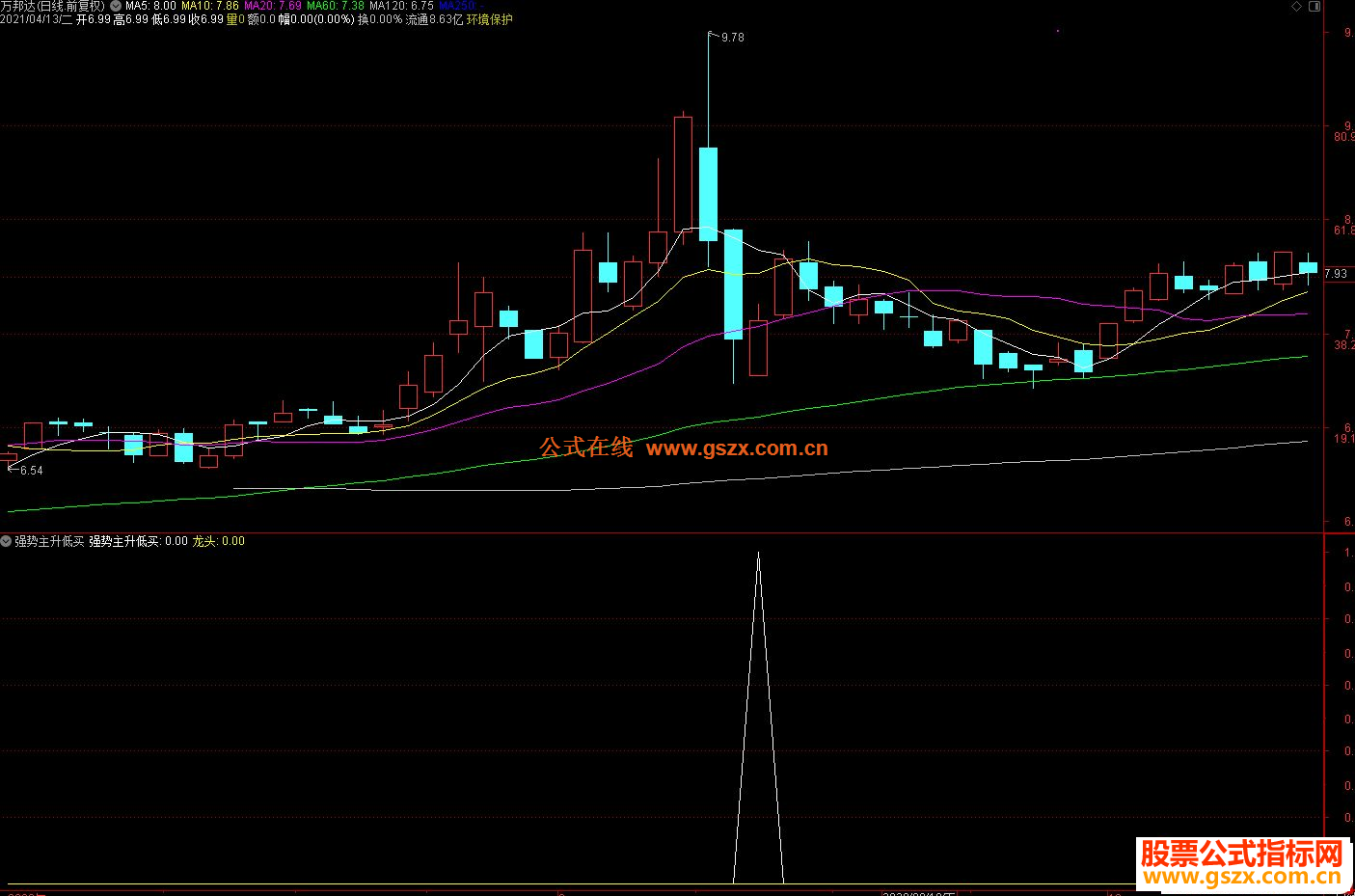Image resolution: width=1355 pixels, height=896 pixels.
Task: Click the 9.78 high price marker
Action: 732,38
